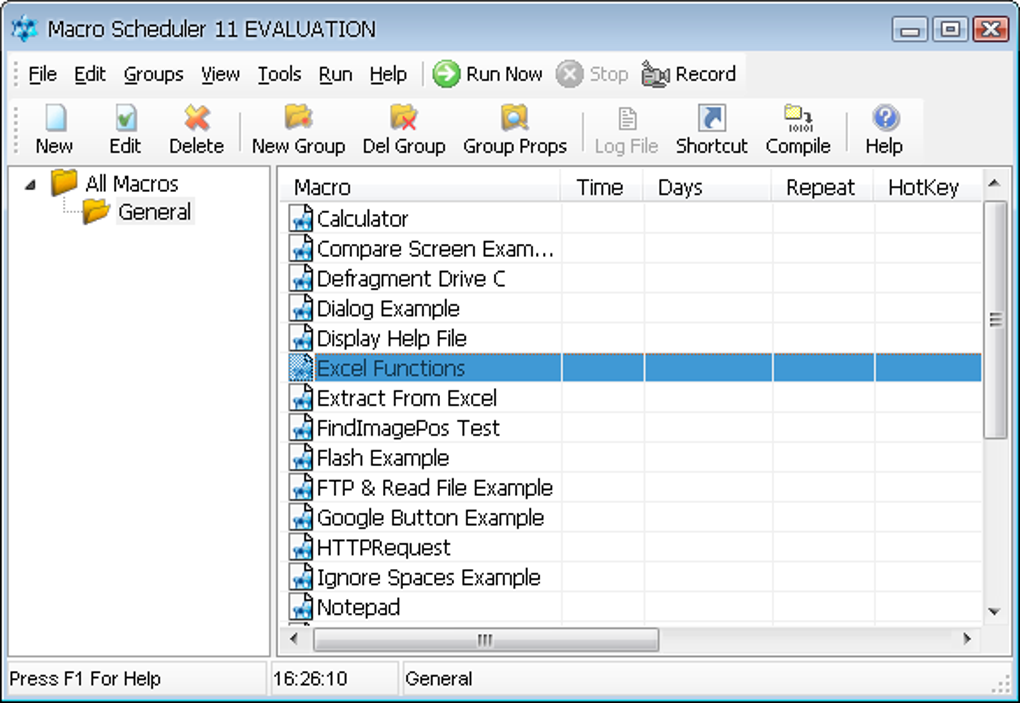Select the Extract From Excel macro
This screenshot has width=1020, height=703.
click(x=407, y=398)
